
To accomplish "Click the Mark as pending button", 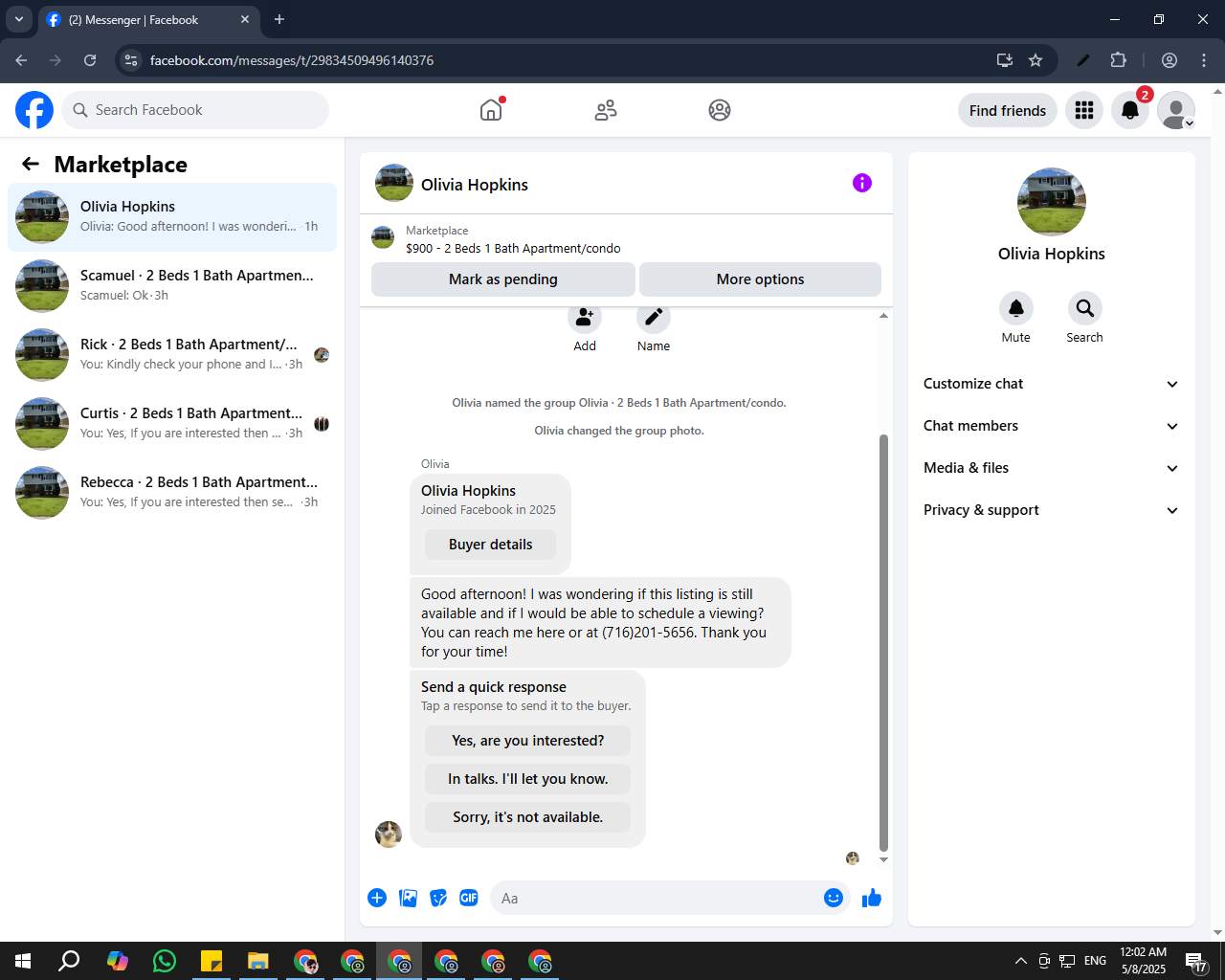I will (503, 279).
